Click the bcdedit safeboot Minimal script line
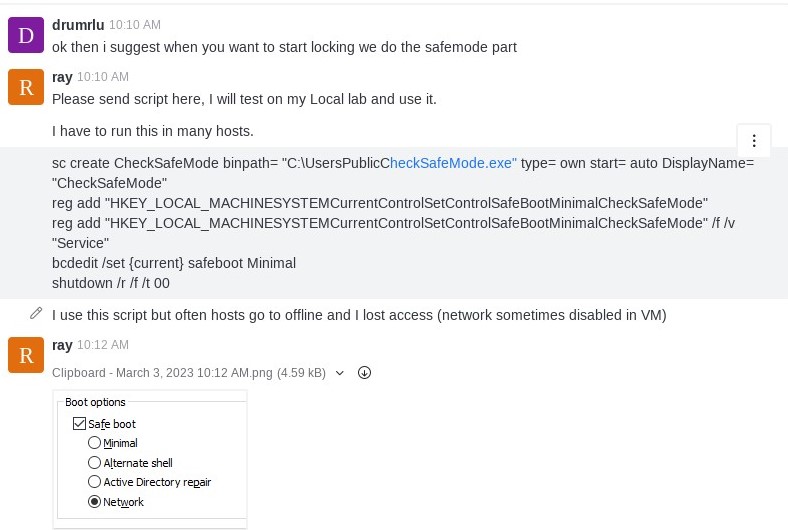This screenshot has height=530, width=788. point(174,263)
